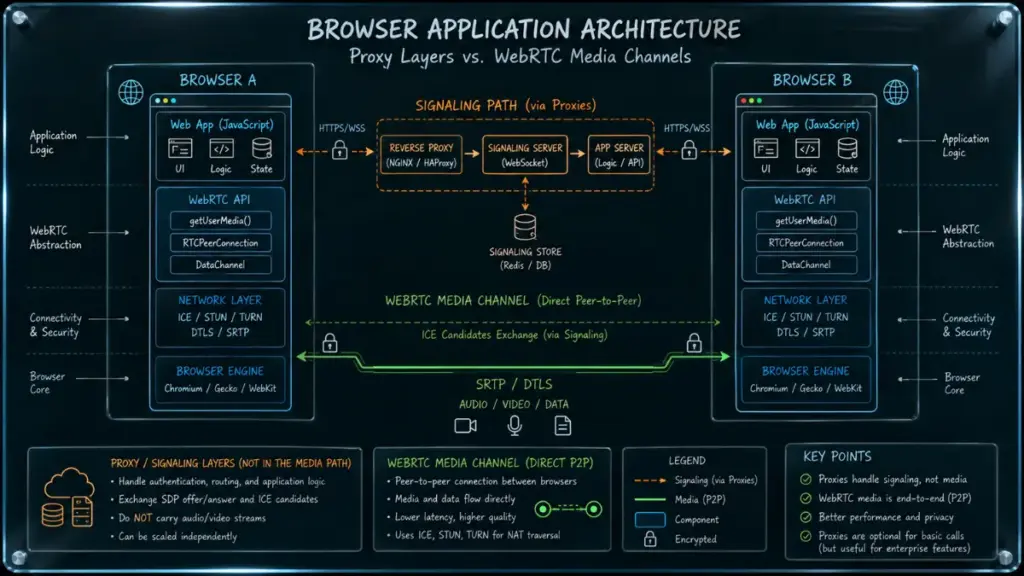Click the HTTPS/WSS lock icon beside Browser B
This screenshot has height=576, width=1024.
pyautogui.click(x=688, y=150)
